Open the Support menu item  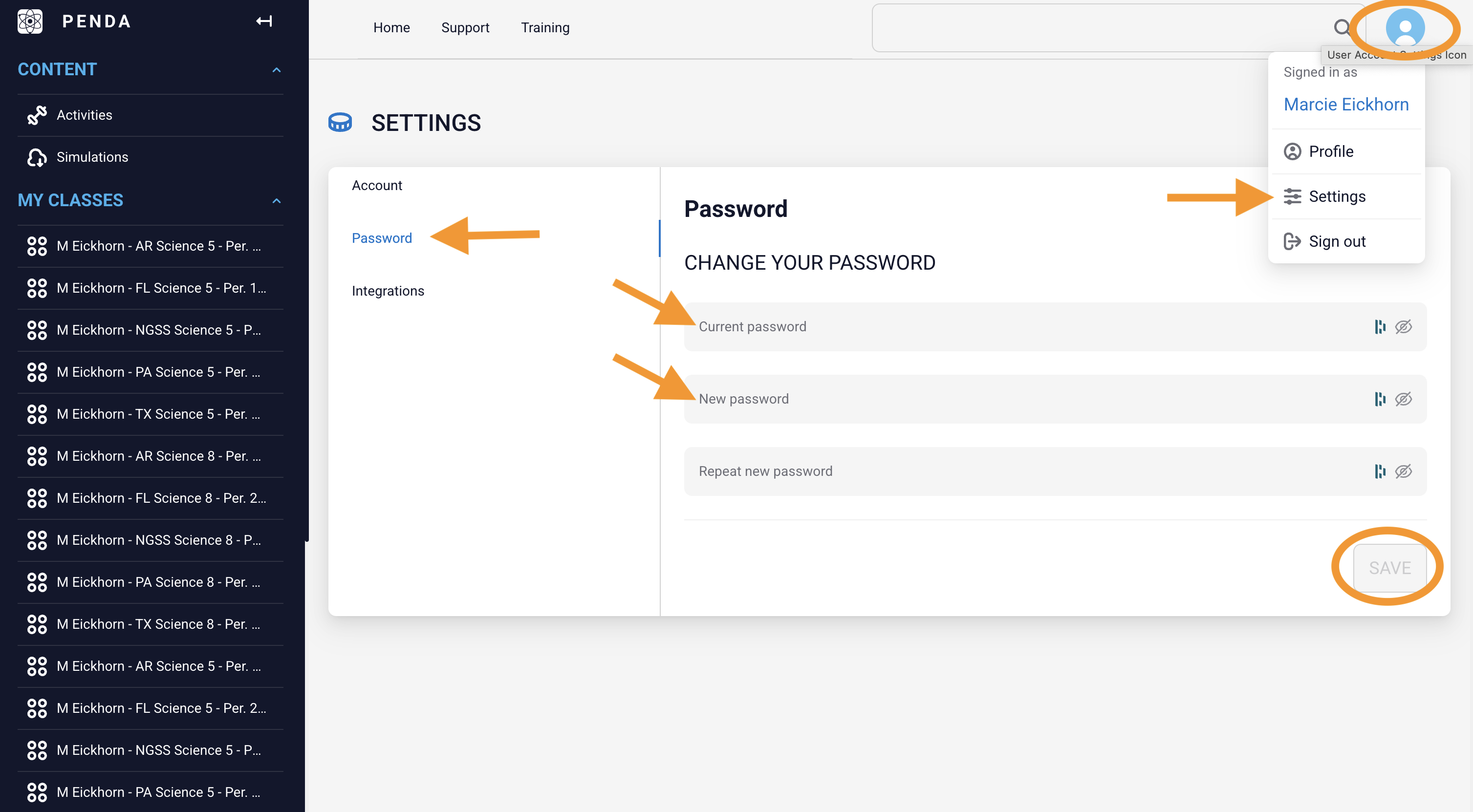click(x=465, y=27)
